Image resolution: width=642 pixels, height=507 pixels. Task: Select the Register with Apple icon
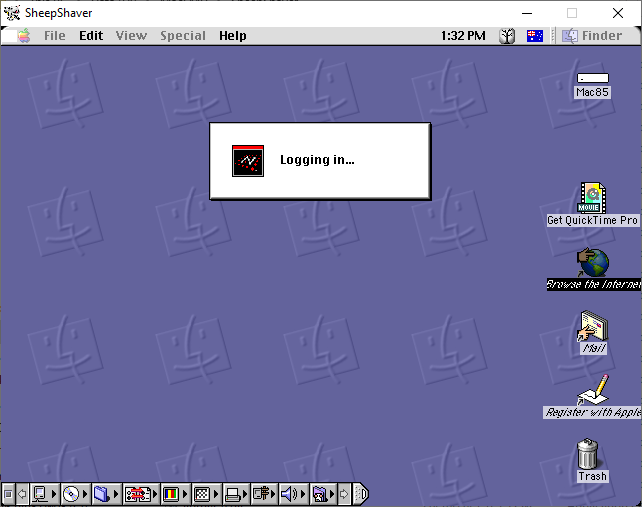click(593, 390)
